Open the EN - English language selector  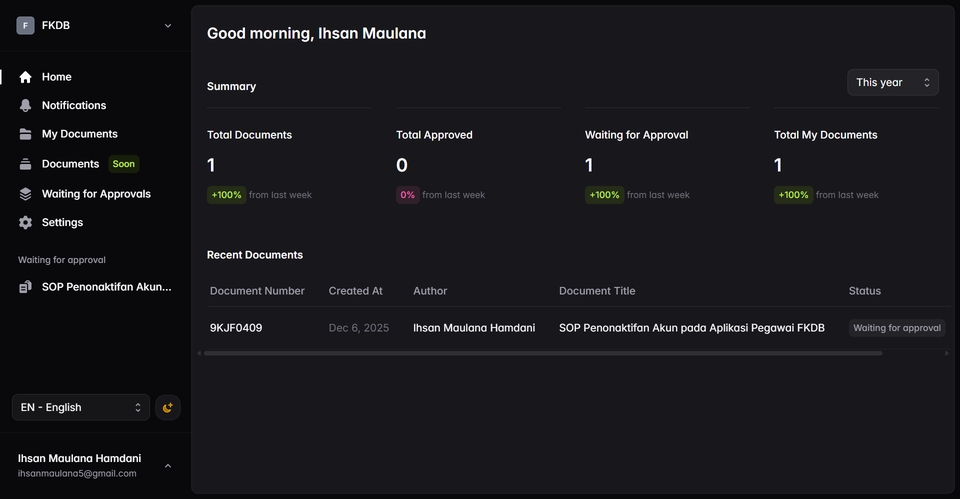(81, 407)
